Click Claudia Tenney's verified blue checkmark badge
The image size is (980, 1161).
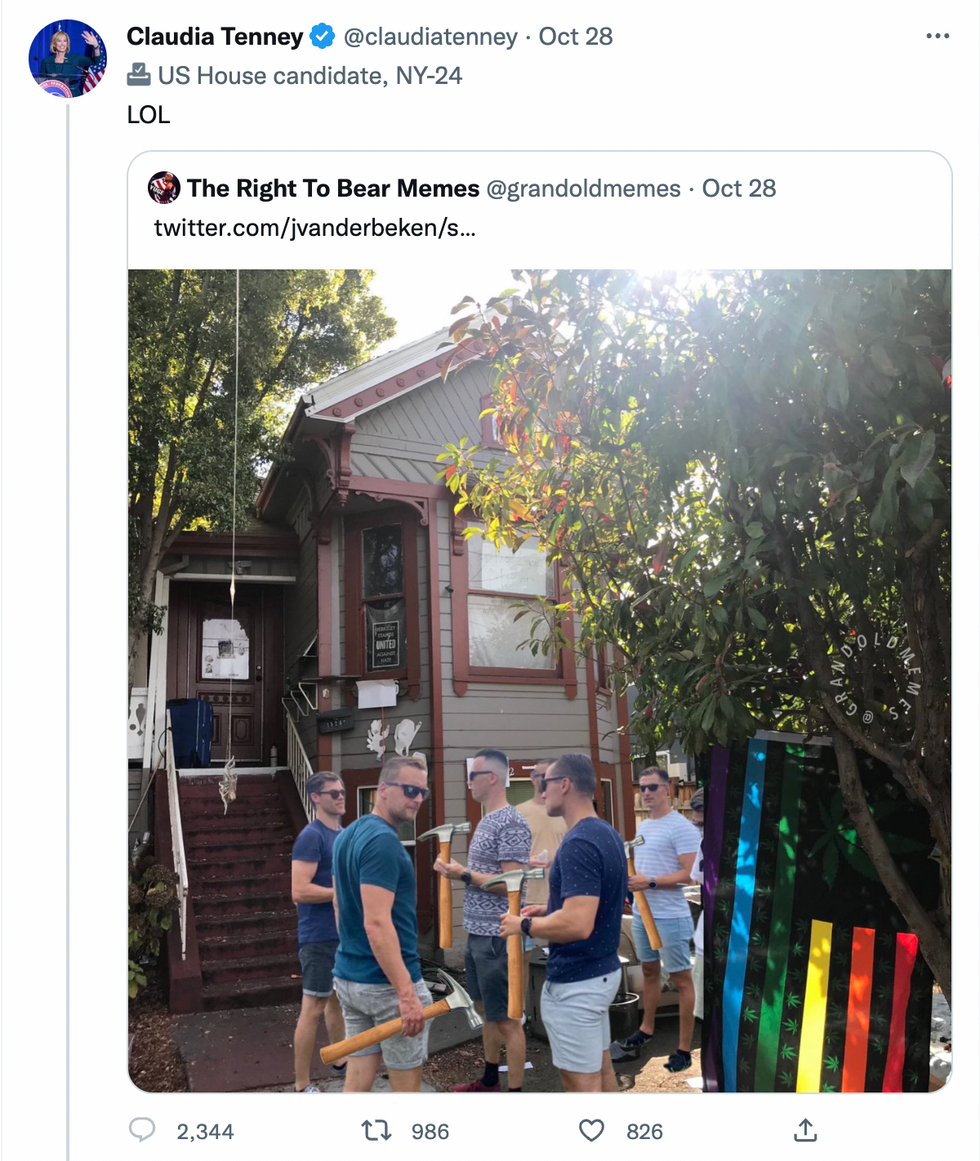pyautogui.click(x=322, y=36)
